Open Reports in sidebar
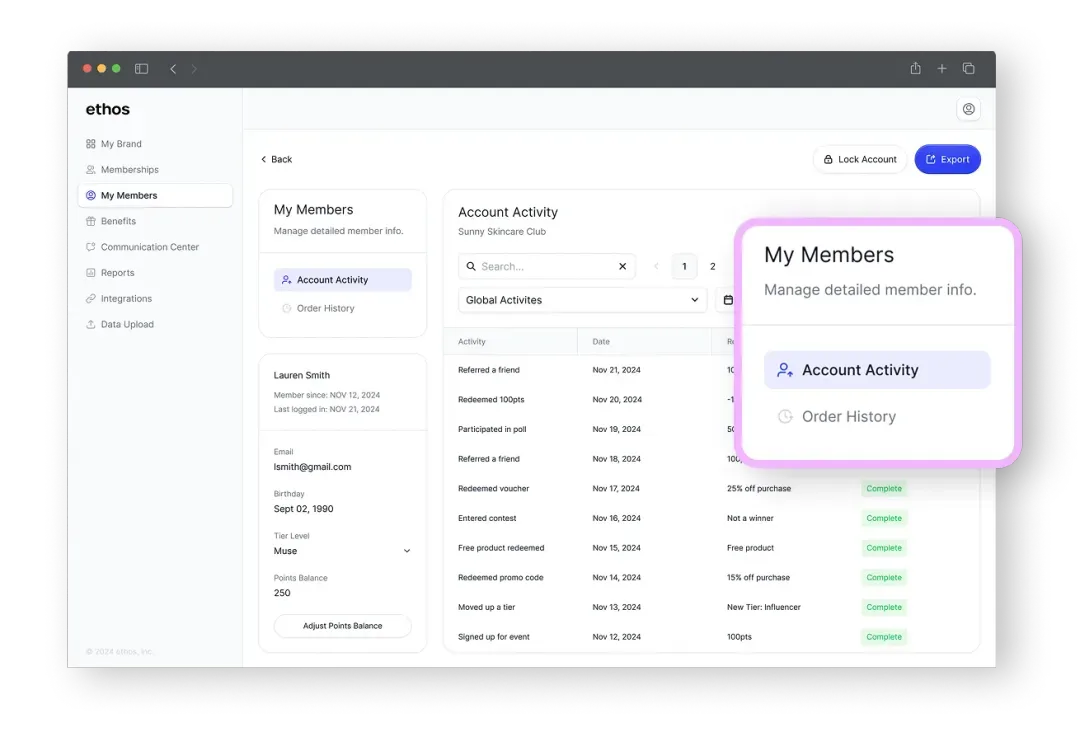The height and width of the screenshot is (732, 1080). pyautogui.click(x=118, y=273)
